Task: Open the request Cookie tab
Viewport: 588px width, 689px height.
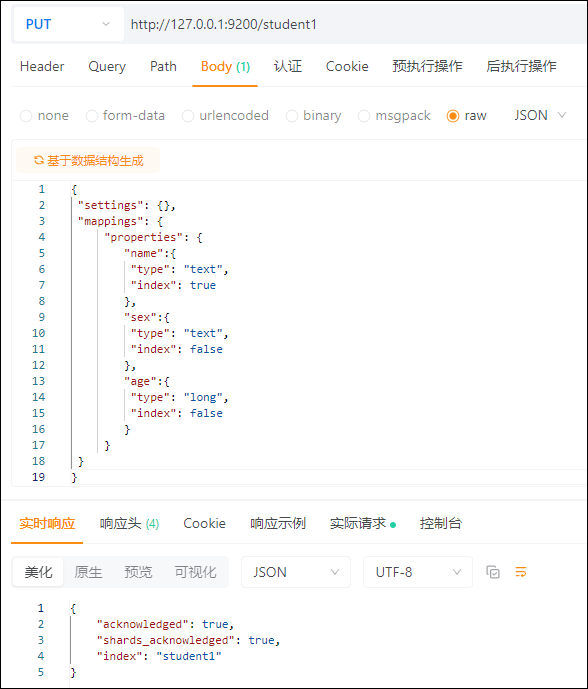Action: [x=347, y=66]
